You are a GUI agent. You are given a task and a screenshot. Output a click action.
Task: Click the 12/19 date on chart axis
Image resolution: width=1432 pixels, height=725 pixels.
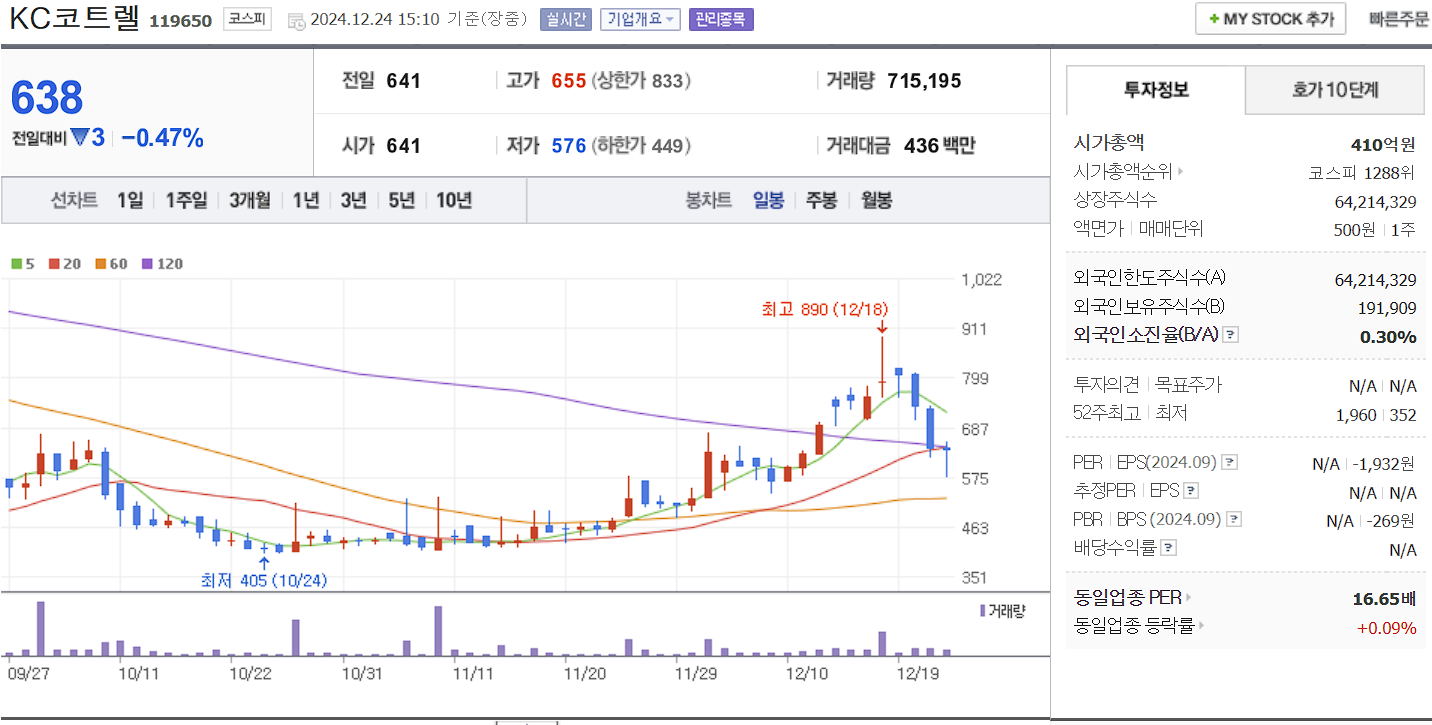point(917,674)
